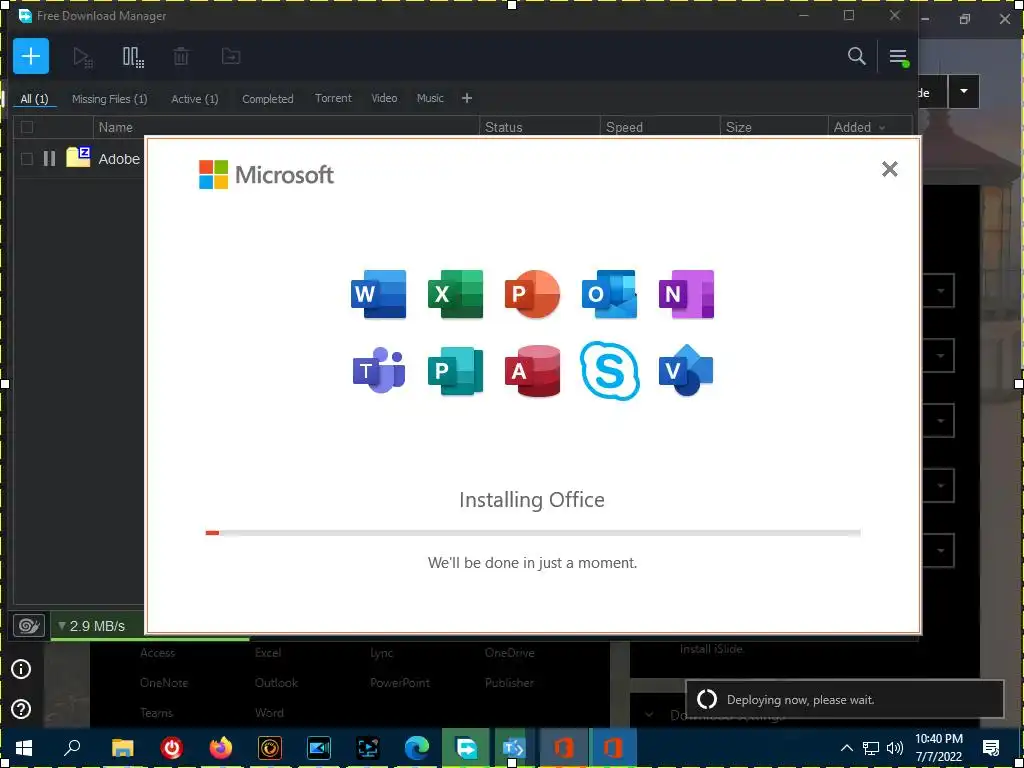Open search with the magnifier icon
The width and height of the screenshot is (1024, 768).
point(856,56)
